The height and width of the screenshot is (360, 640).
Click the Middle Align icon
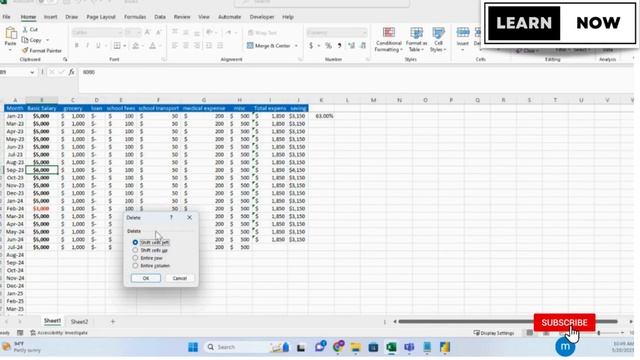coord(186,32)
